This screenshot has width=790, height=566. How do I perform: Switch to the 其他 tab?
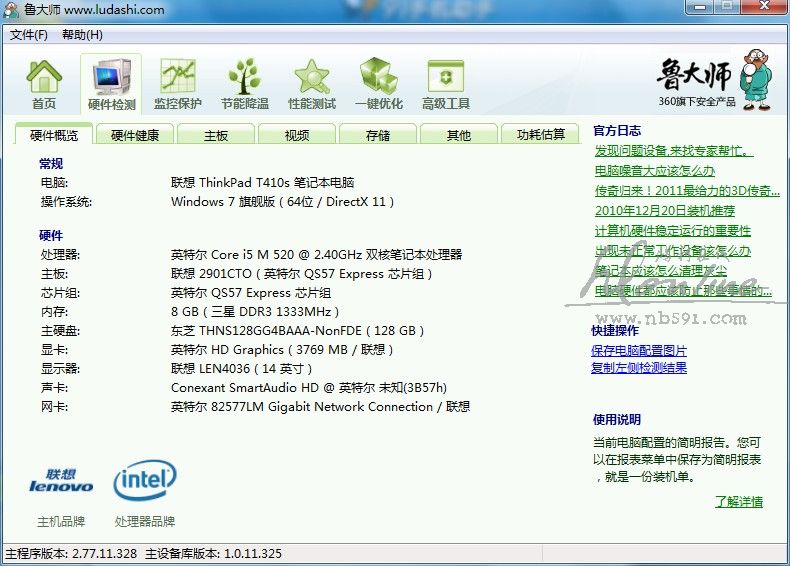tap(458, 135)
